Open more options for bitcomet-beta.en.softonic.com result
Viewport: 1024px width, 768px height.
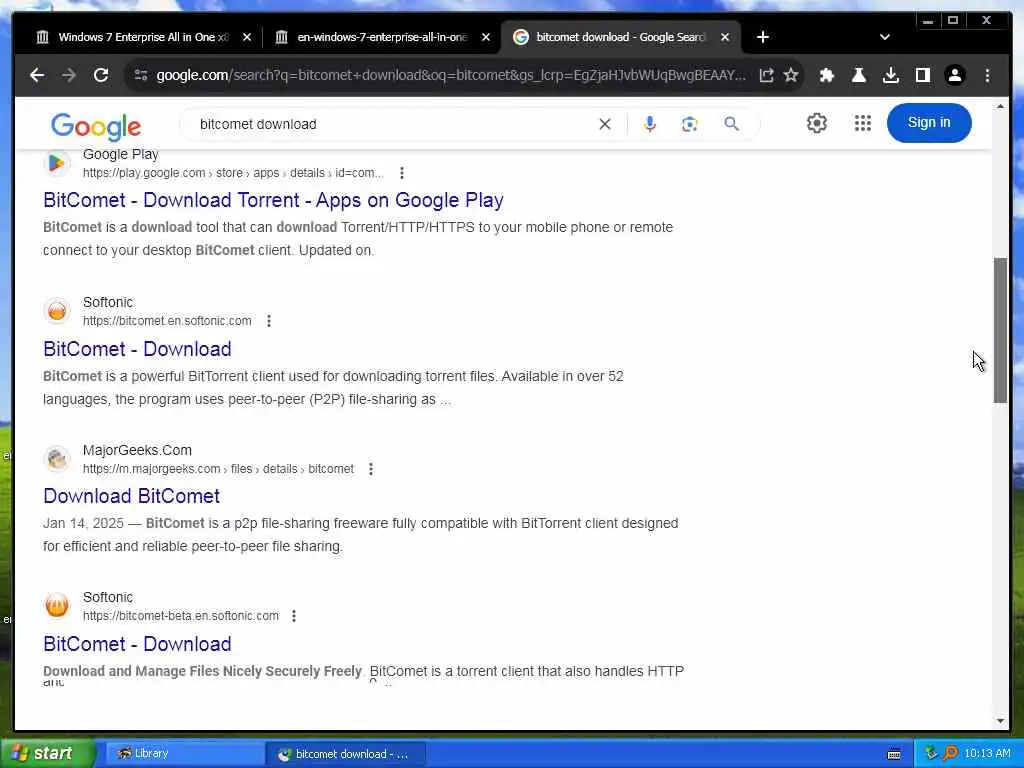294,616
